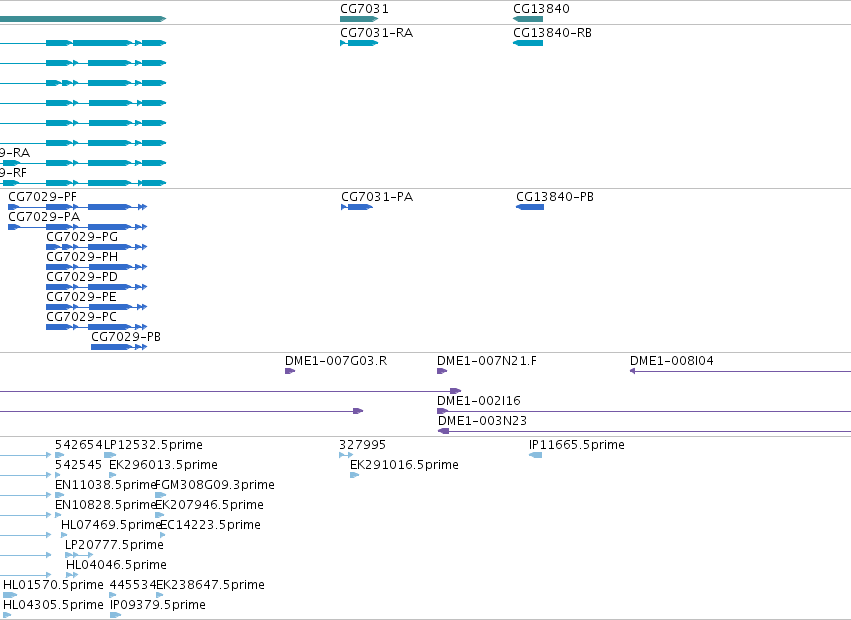
Task: Select the IP11665.5prime label
Action: click(x=577, y=445)
